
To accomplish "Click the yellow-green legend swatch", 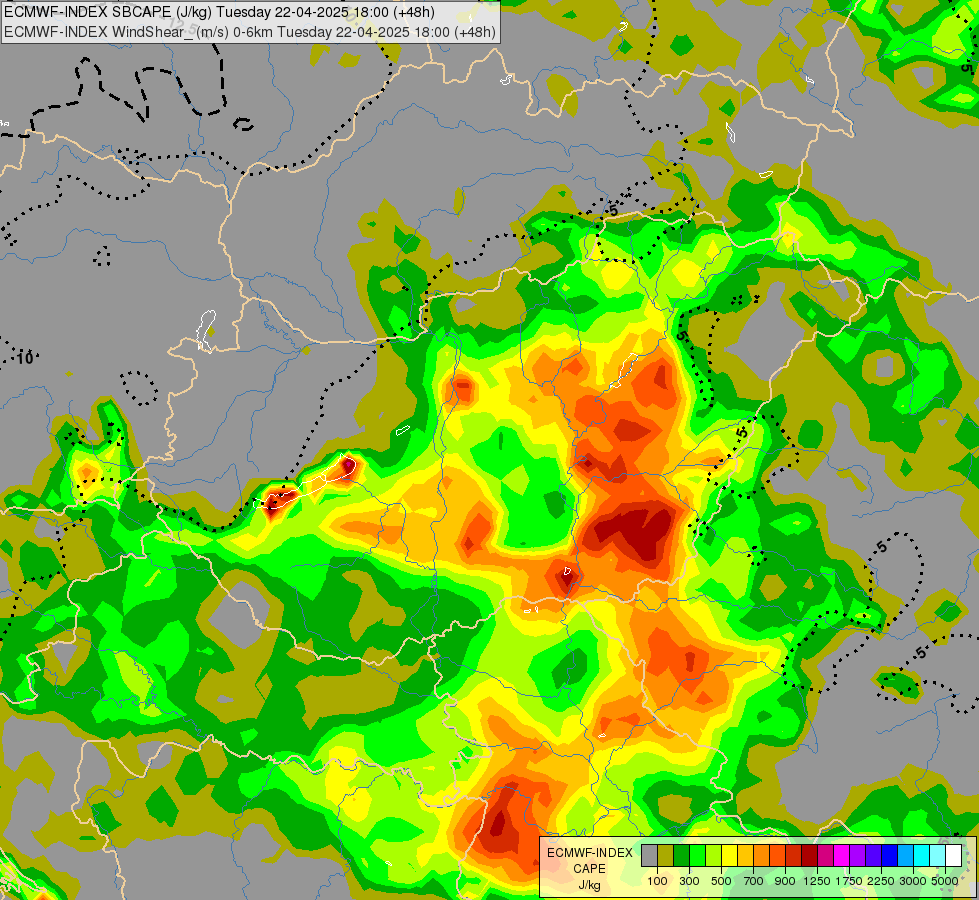I will pyautogui.click(x=714, y=855).
